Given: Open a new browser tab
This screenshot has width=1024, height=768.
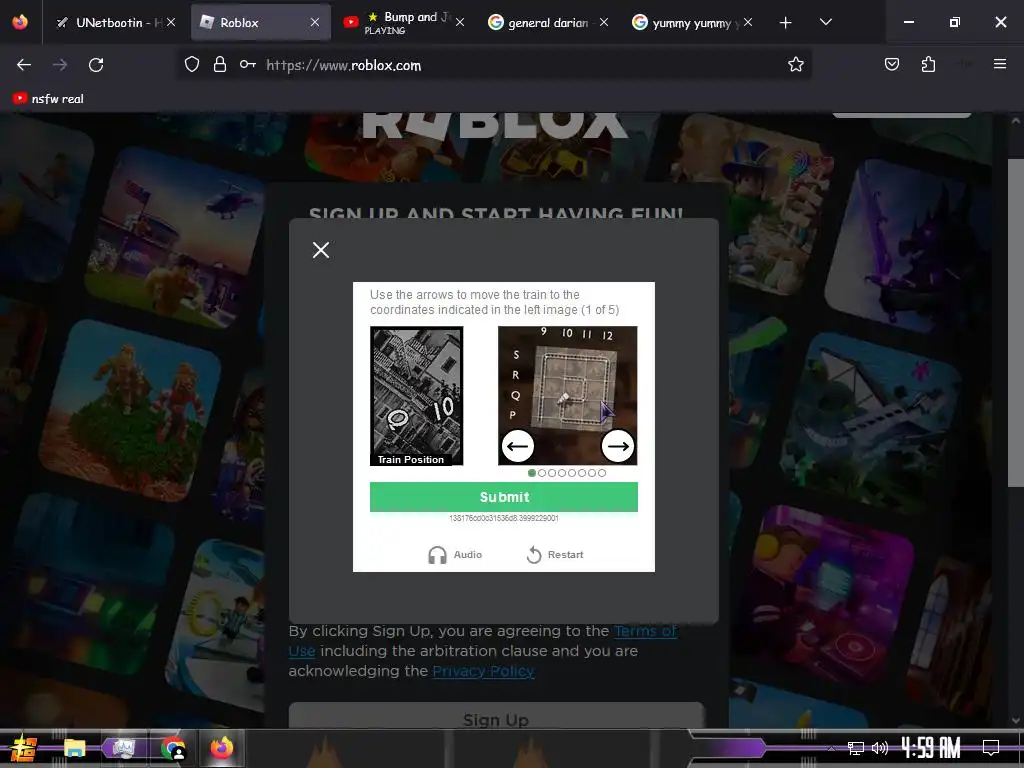Looking at the screenshot, I should coord(786,23).
